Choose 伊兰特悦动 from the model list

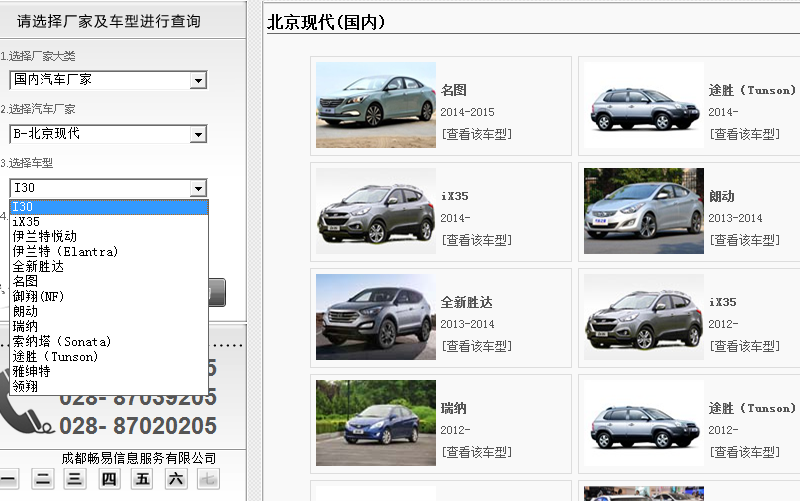tap(109, 237)
